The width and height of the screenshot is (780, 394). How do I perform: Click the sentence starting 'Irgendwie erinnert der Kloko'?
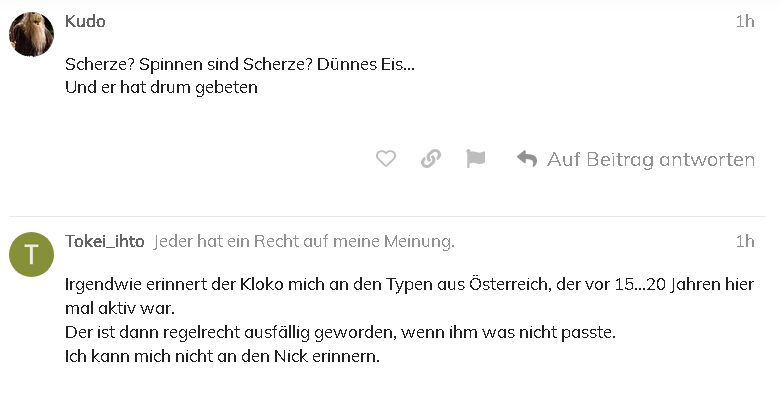coord(409,285)
